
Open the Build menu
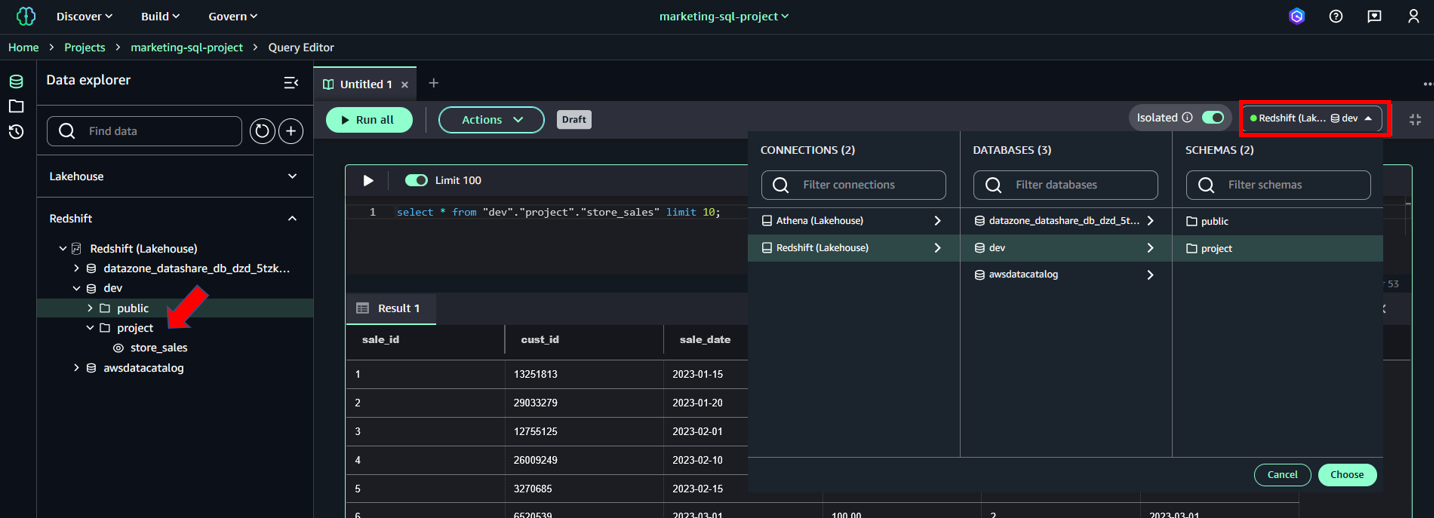pyautogui.click(x=160, y=16)
